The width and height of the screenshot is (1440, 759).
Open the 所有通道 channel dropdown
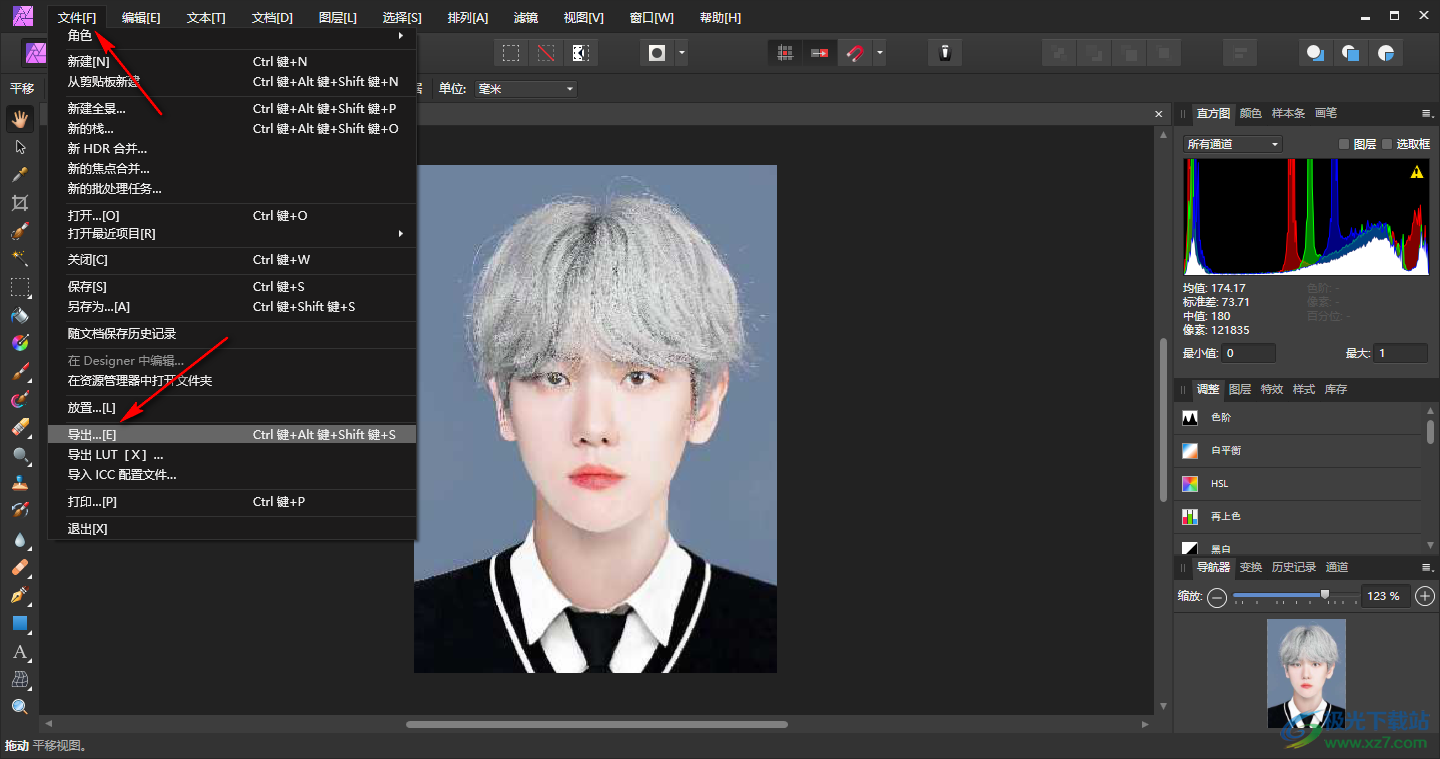1232,144
